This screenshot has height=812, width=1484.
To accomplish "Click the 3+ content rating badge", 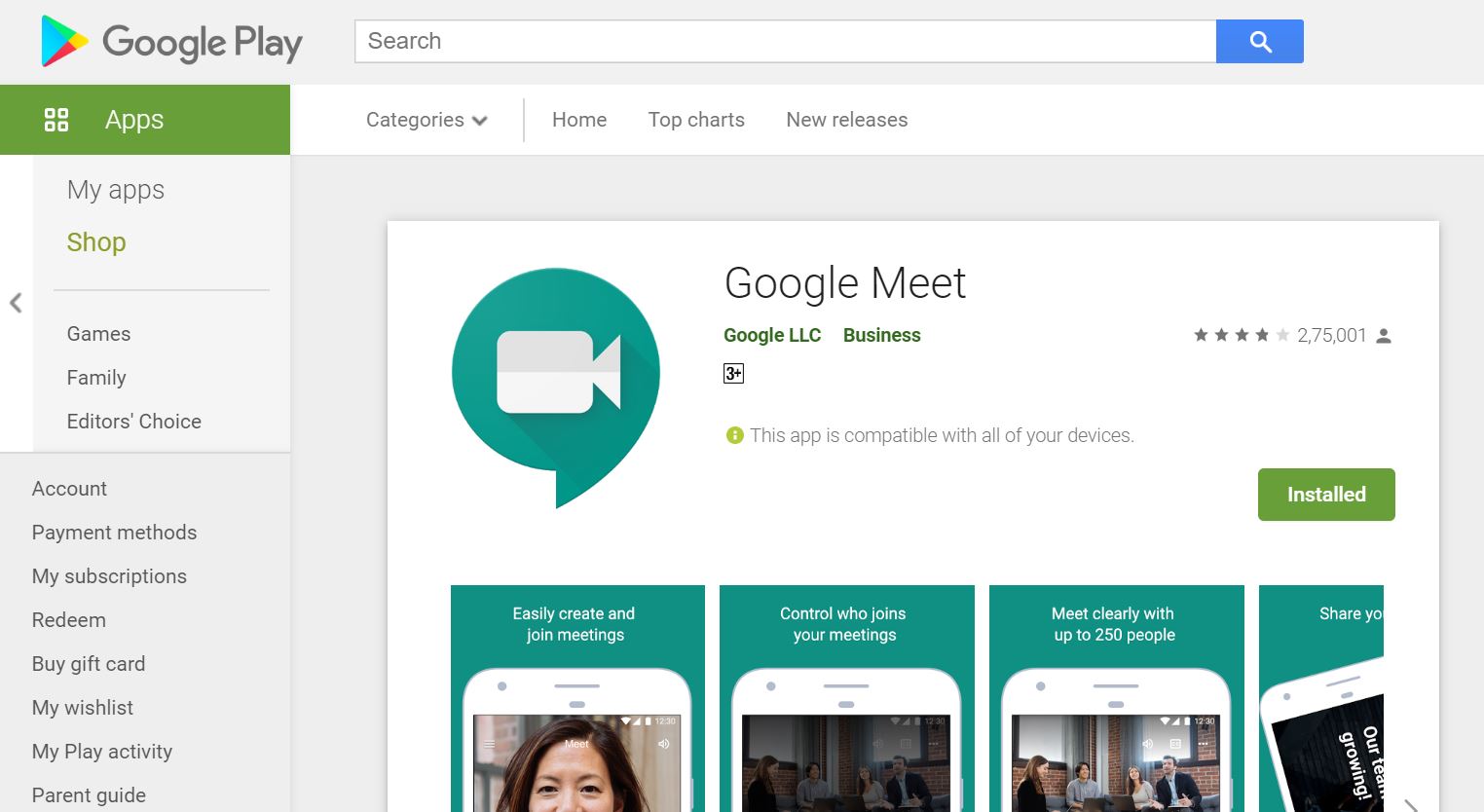I will point(733,373).
